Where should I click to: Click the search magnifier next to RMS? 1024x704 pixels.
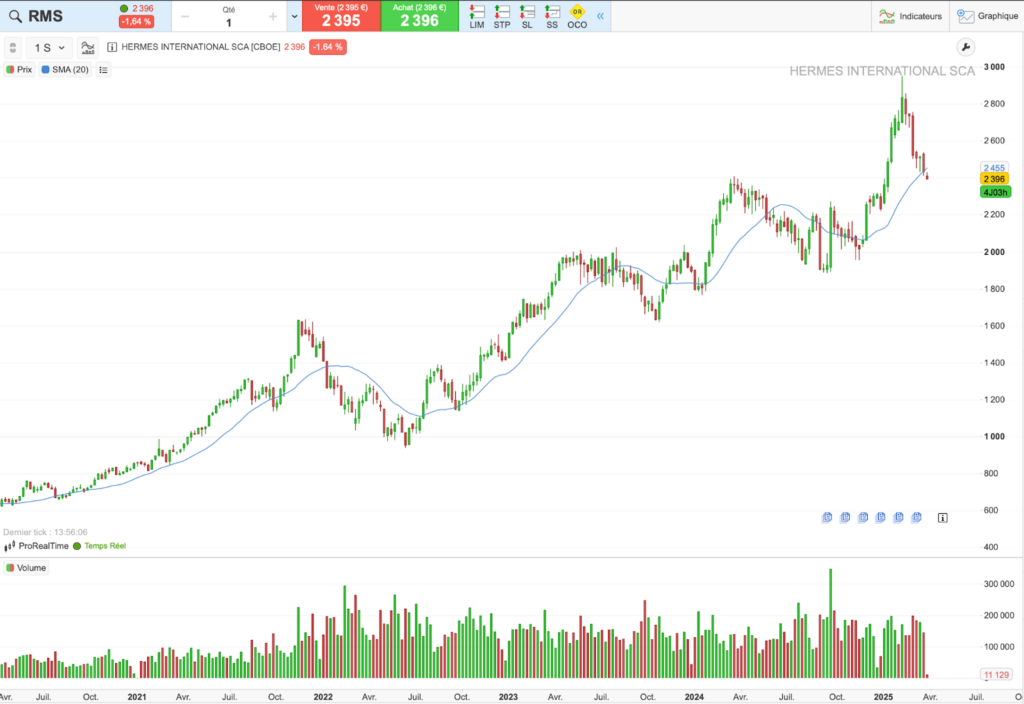coord(15,16)
